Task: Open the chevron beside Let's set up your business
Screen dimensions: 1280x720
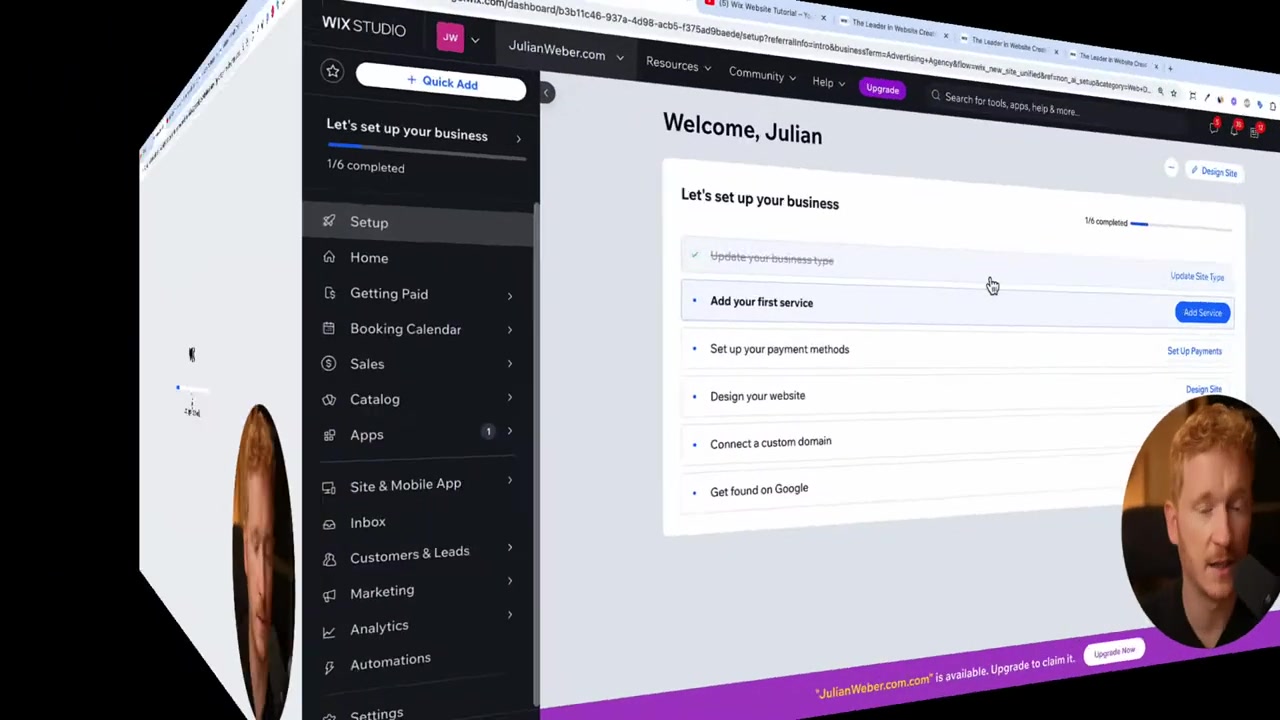Action: [x=518, y=139]
